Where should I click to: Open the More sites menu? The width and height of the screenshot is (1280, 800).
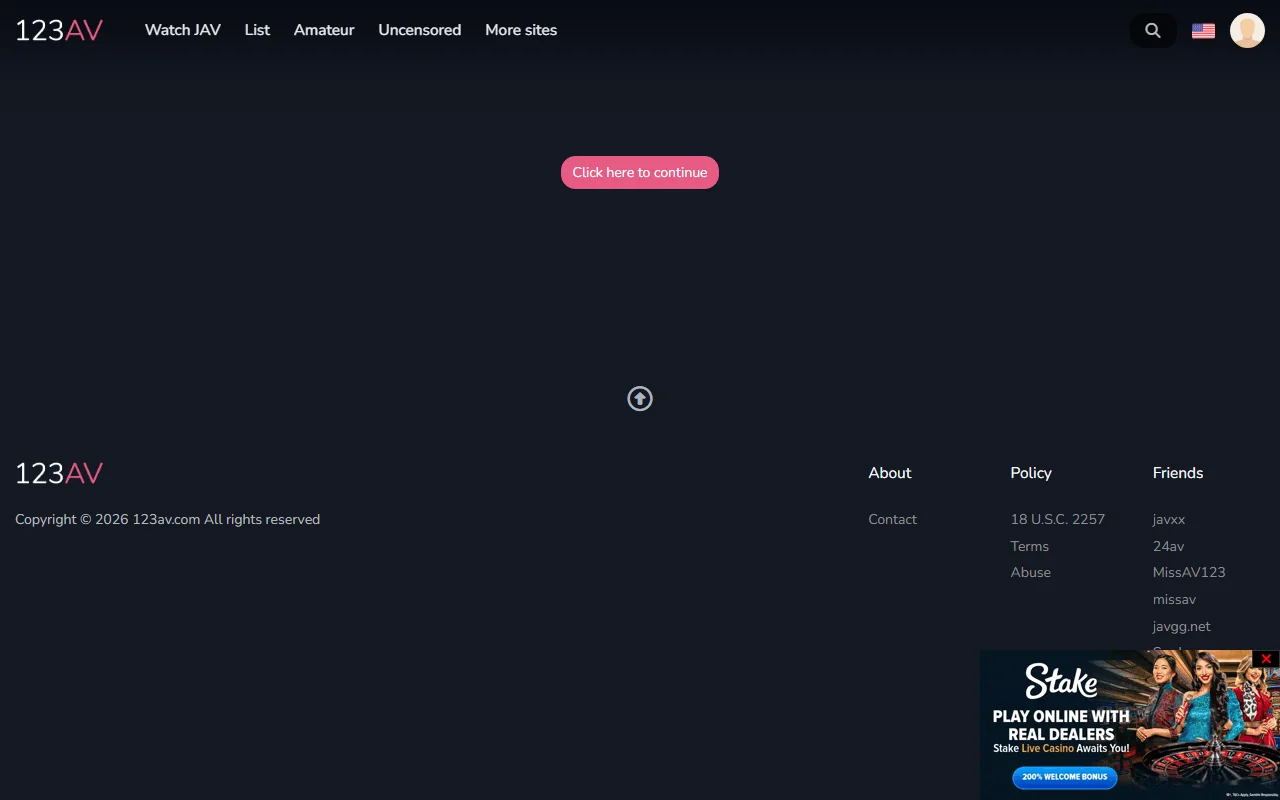520,30
